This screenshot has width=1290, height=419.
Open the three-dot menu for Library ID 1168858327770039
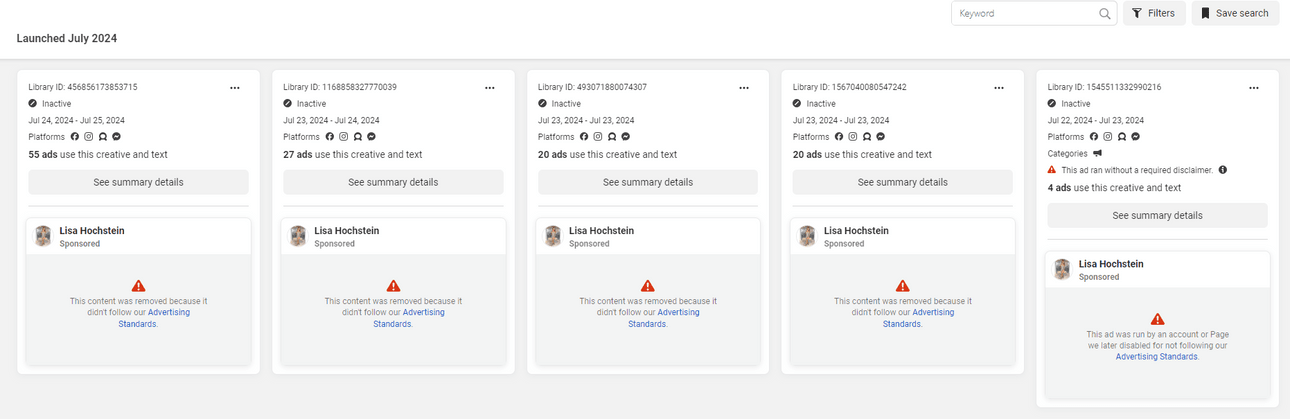click(490, 88)
